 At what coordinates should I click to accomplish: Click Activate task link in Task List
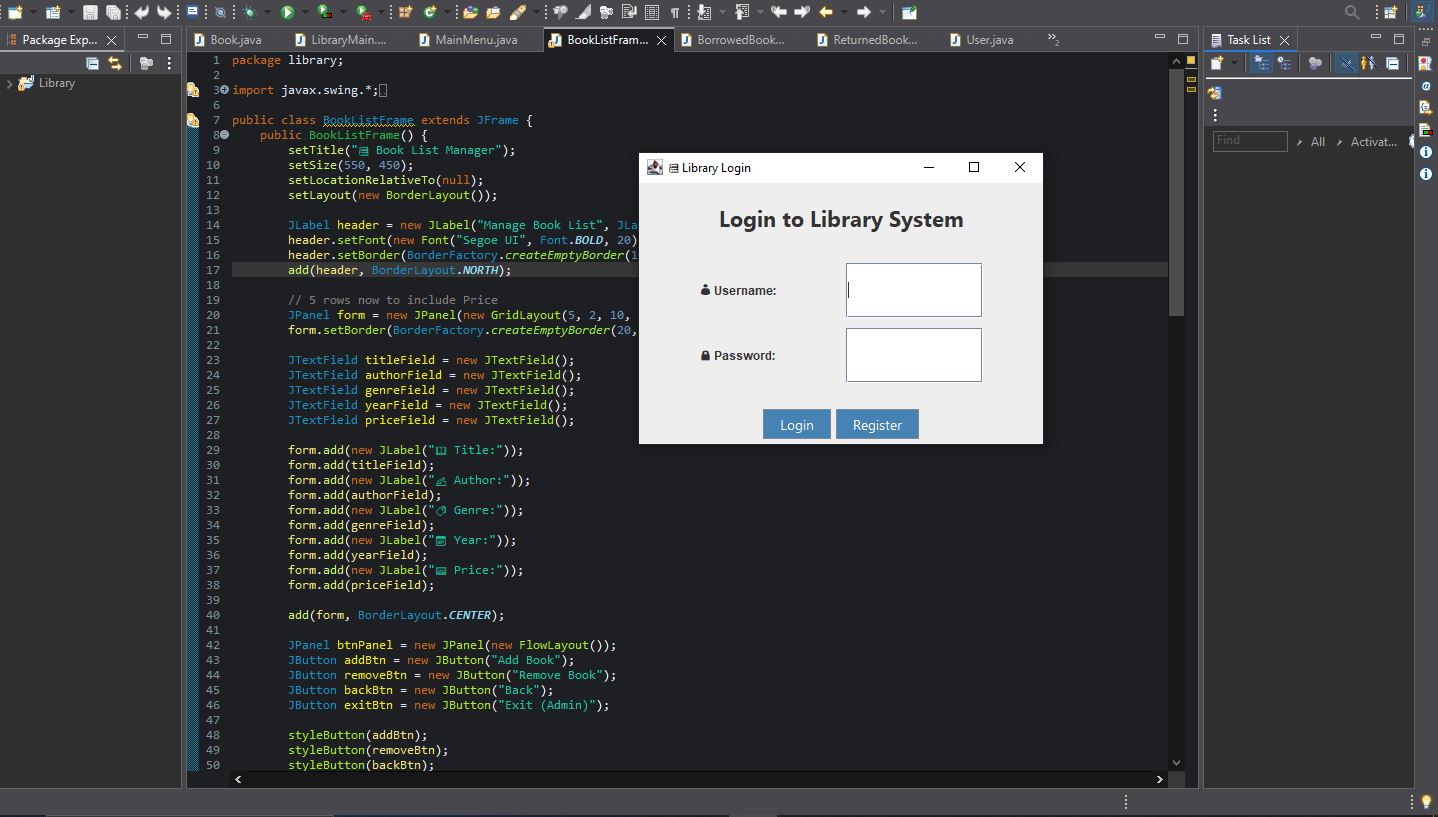pyautogui.click(x=1373, y=142)
